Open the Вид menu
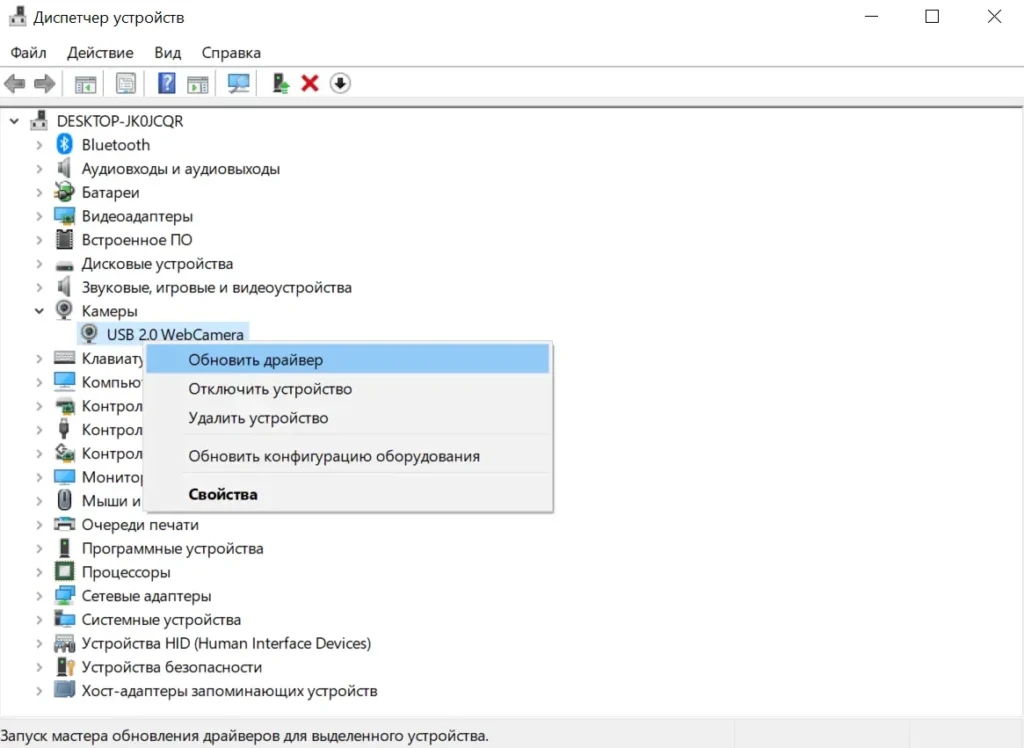The width and height of the screenshot is (1024, 748). [x=167, y=52]
